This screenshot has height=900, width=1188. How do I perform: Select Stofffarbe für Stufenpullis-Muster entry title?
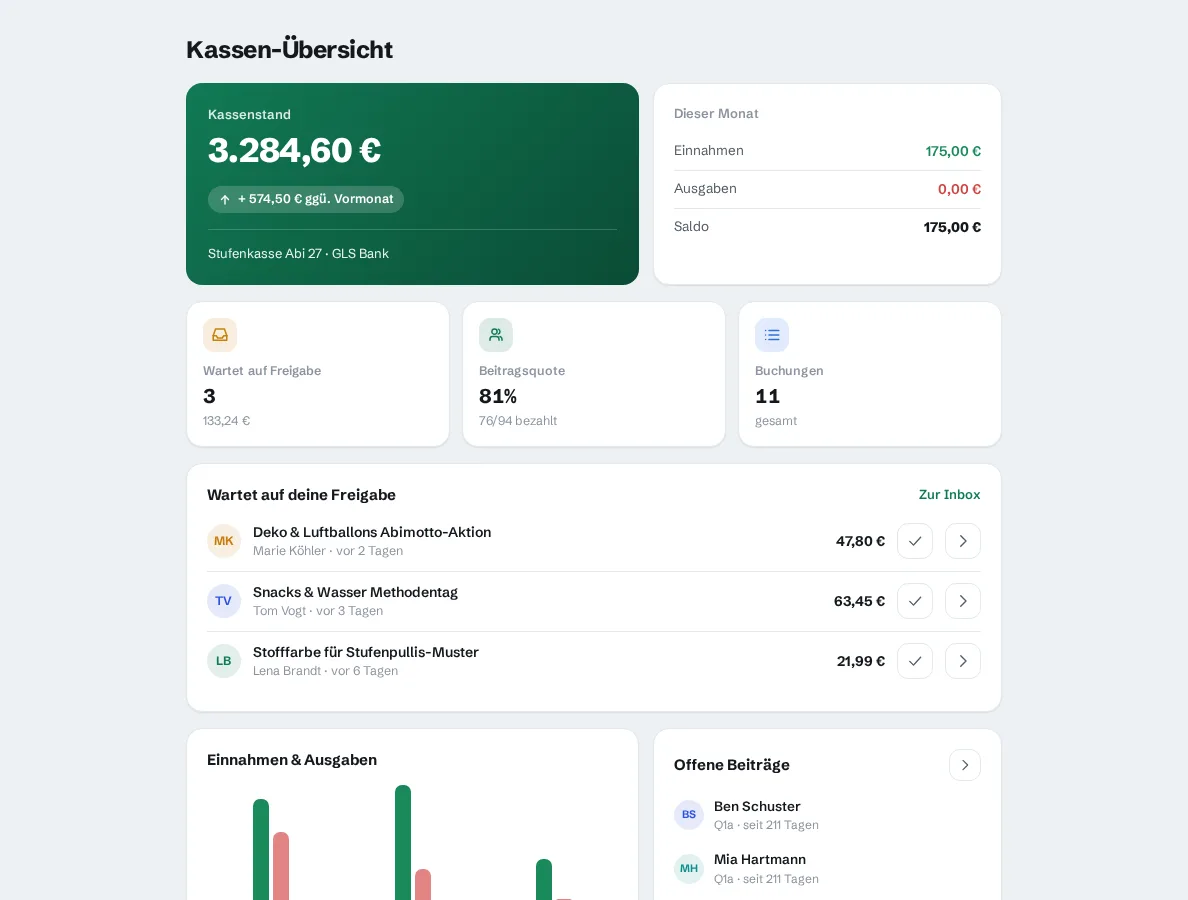pyautogui.click(x=366, y=652)
